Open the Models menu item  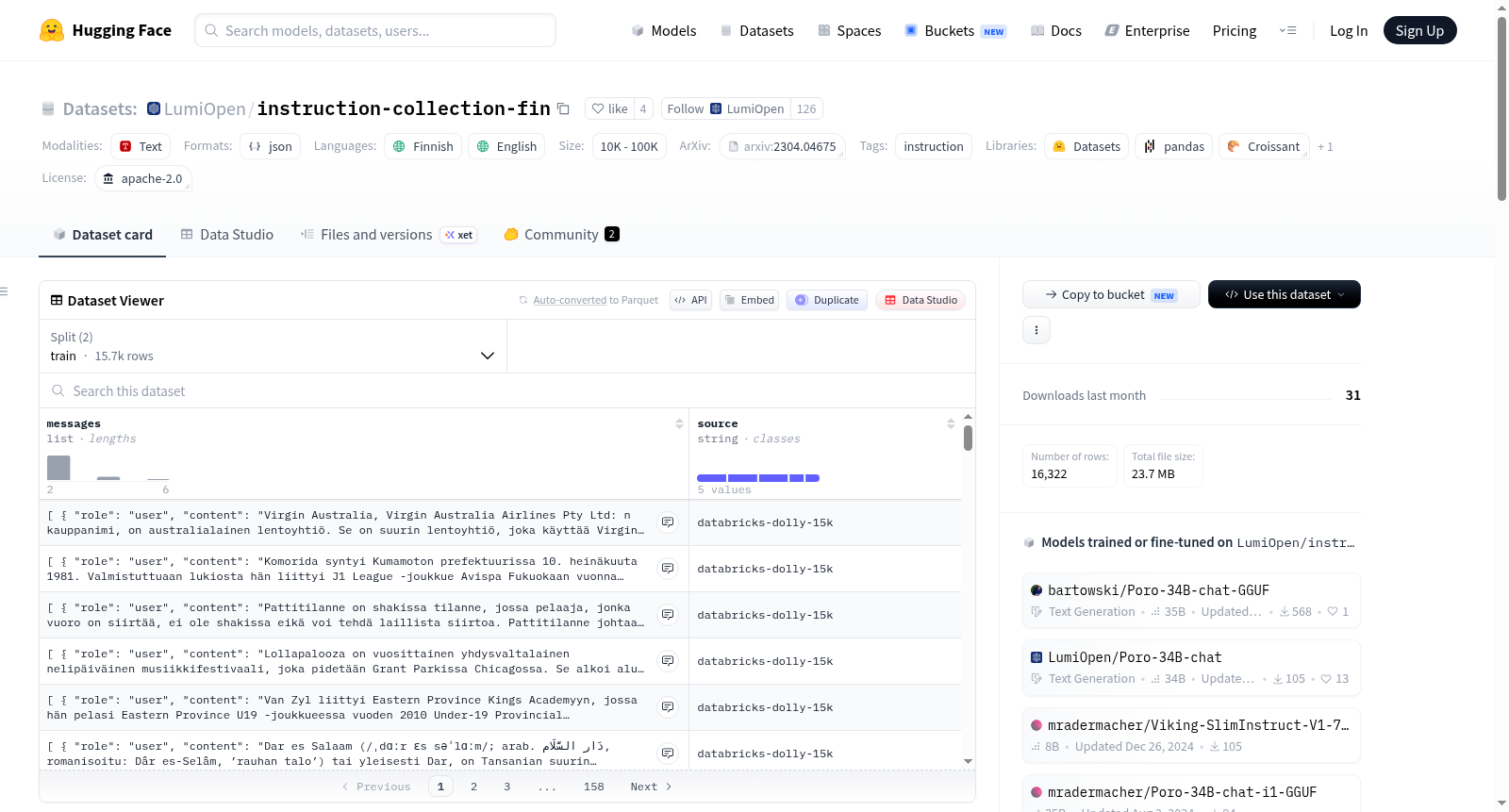pyautogui.click(x=664, y=30)
